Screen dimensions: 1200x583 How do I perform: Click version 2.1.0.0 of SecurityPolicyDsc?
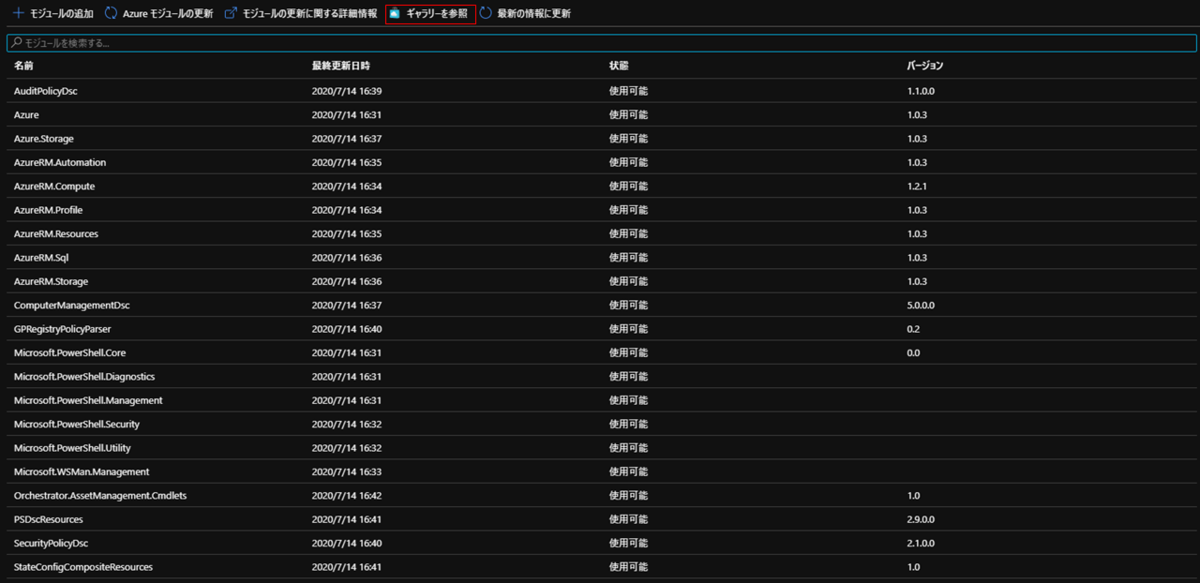921,543
